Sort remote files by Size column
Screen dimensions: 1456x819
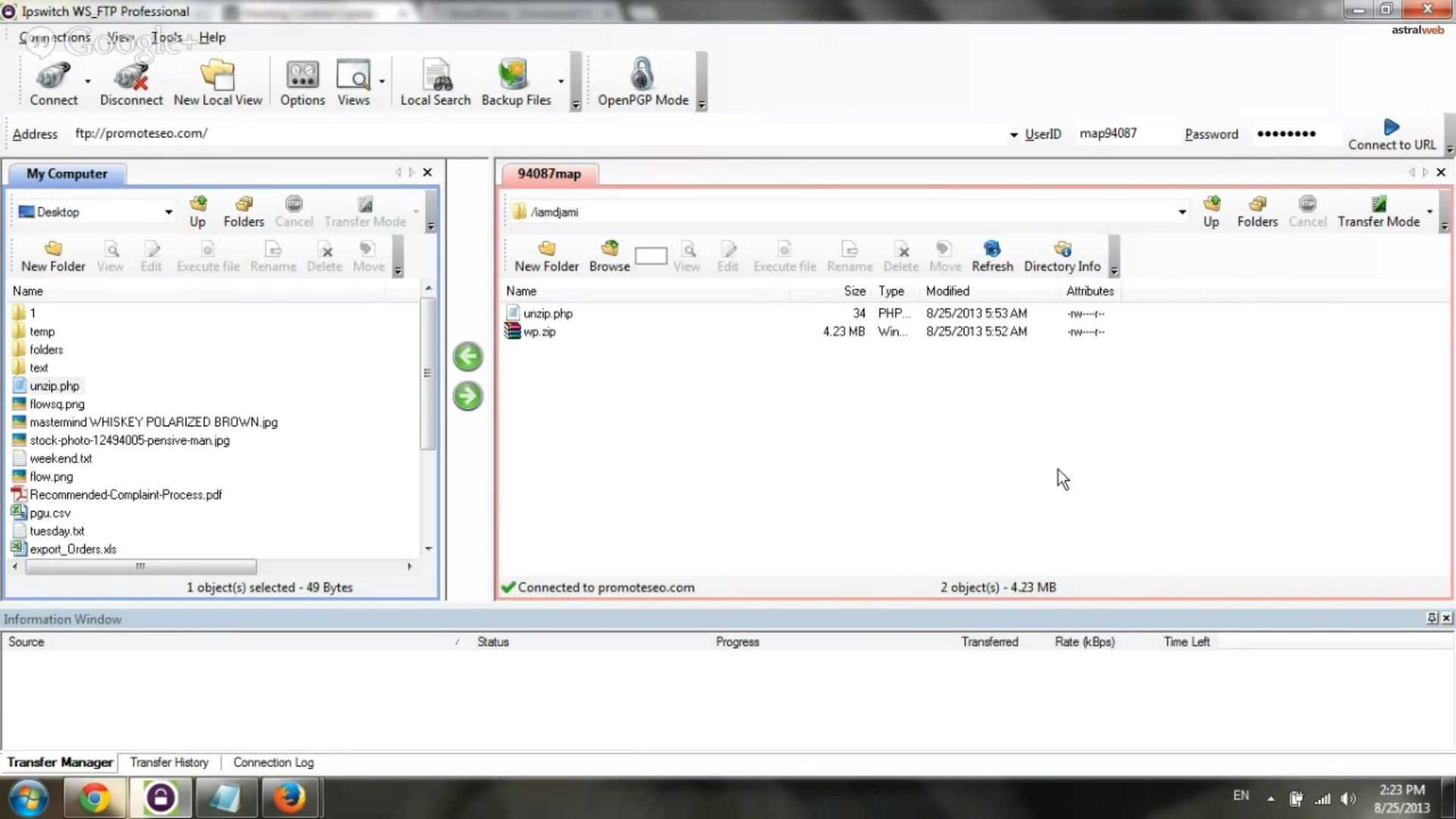(x=855, y=291)
